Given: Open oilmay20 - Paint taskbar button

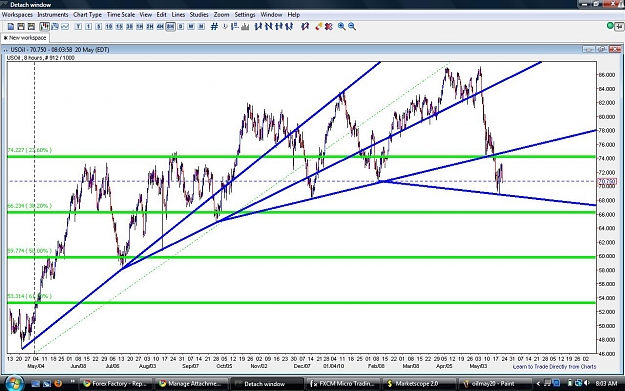Looking at the screenshot, I should pos(494,384).
